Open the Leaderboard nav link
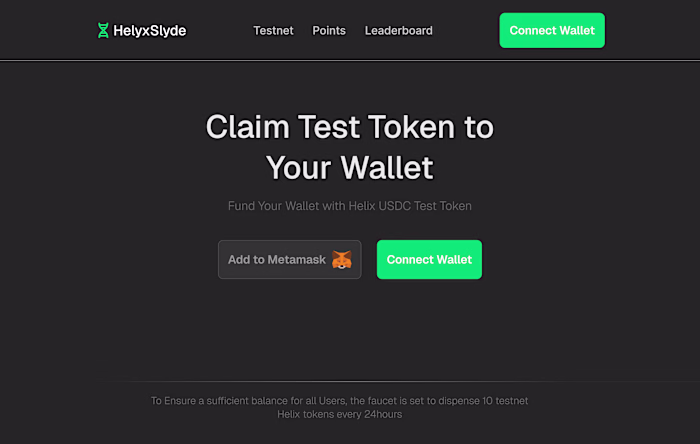700x444 pixels. tap(399, 30)
